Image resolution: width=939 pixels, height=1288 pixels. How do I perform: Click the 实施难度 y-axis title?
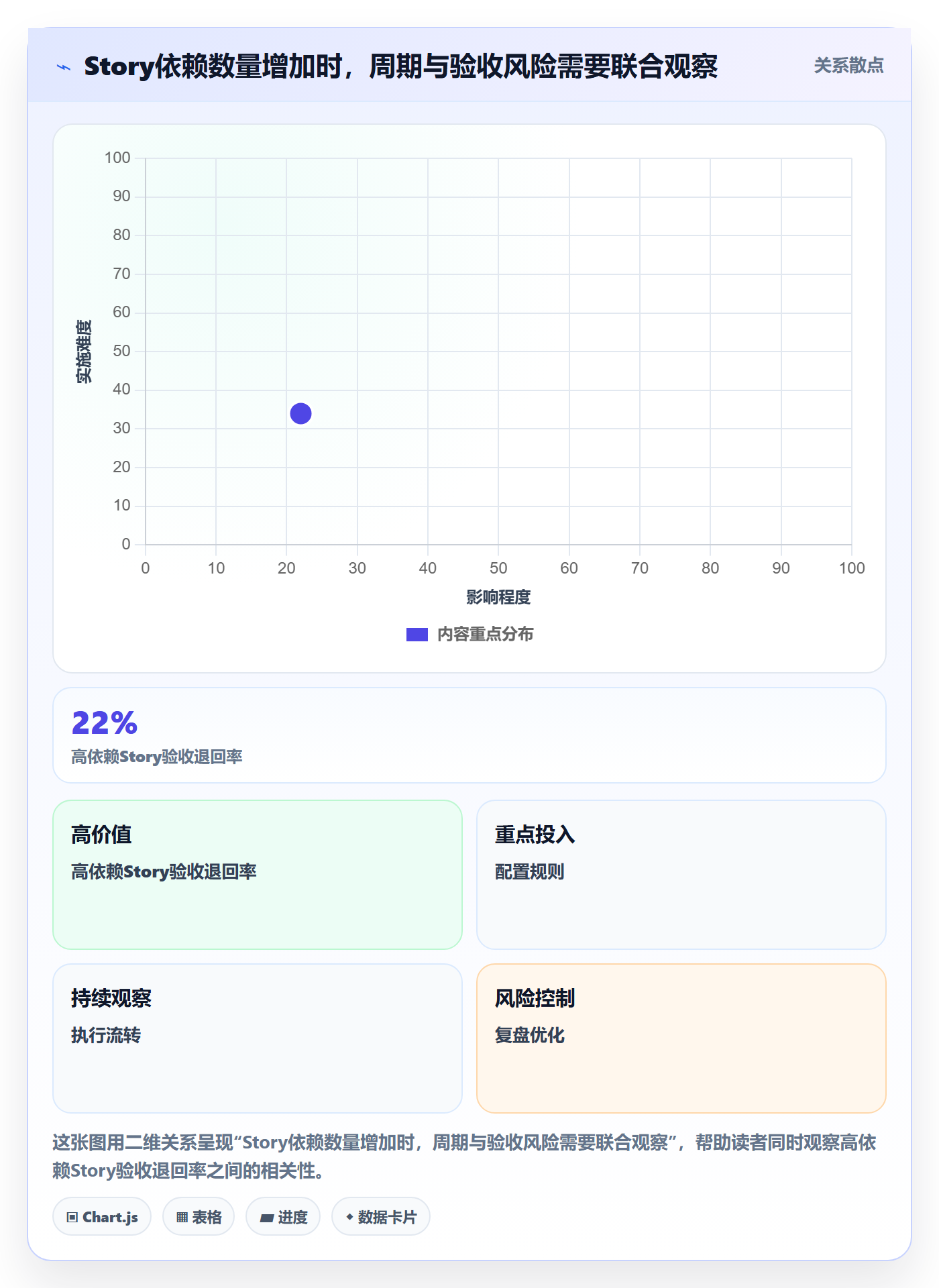pyautogui.click(x=83, y=352)
